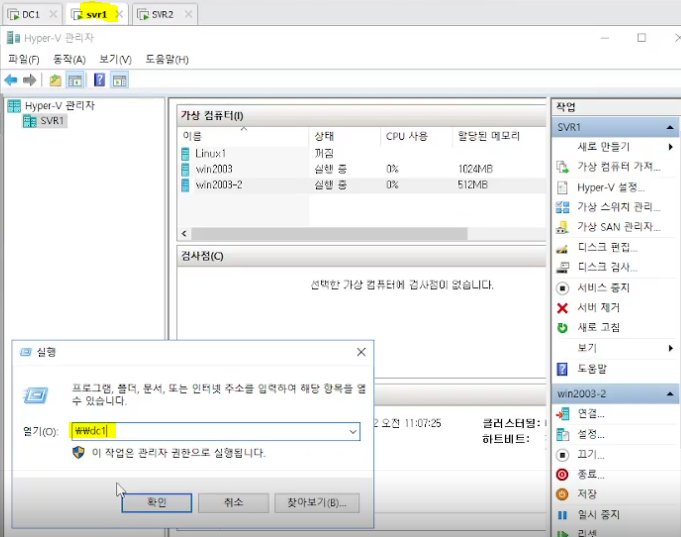Click the win2003-2 VM icon
The height and width of the screenshot is (537, 681).
(x=185, y=185)
